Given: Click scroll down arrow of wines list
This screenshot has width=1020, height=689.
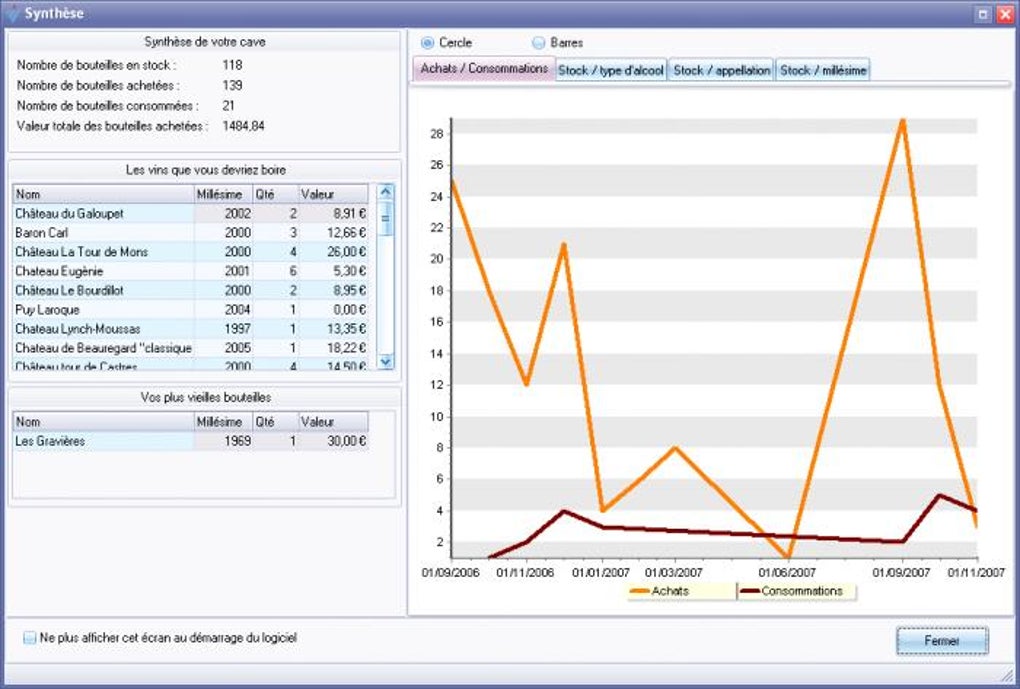Looking at the screenshot, I should [x=386, y=361].
